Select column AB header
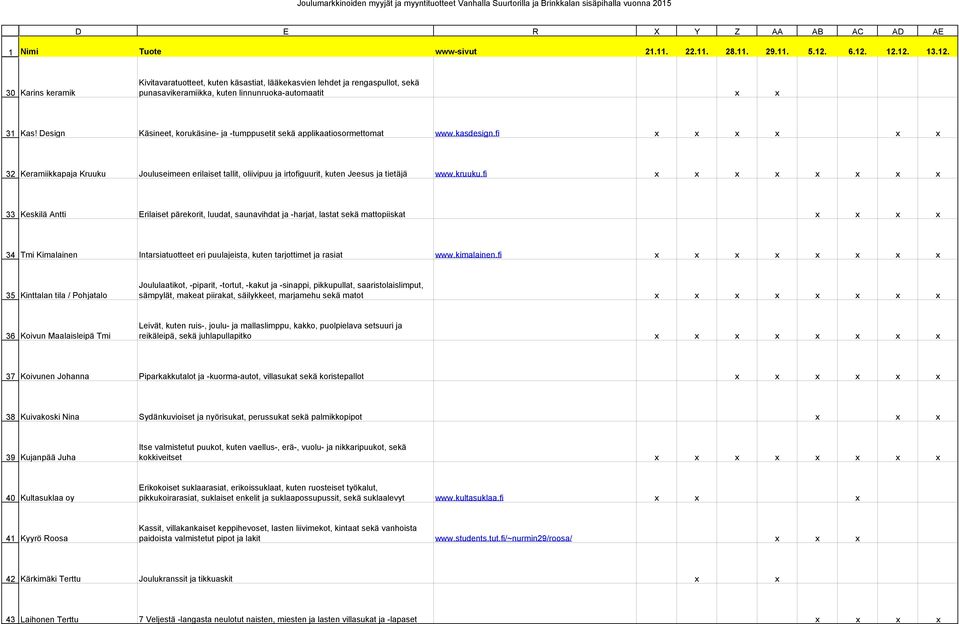The height and width of the screenshot is (624, 959). [x=817, y=31]
